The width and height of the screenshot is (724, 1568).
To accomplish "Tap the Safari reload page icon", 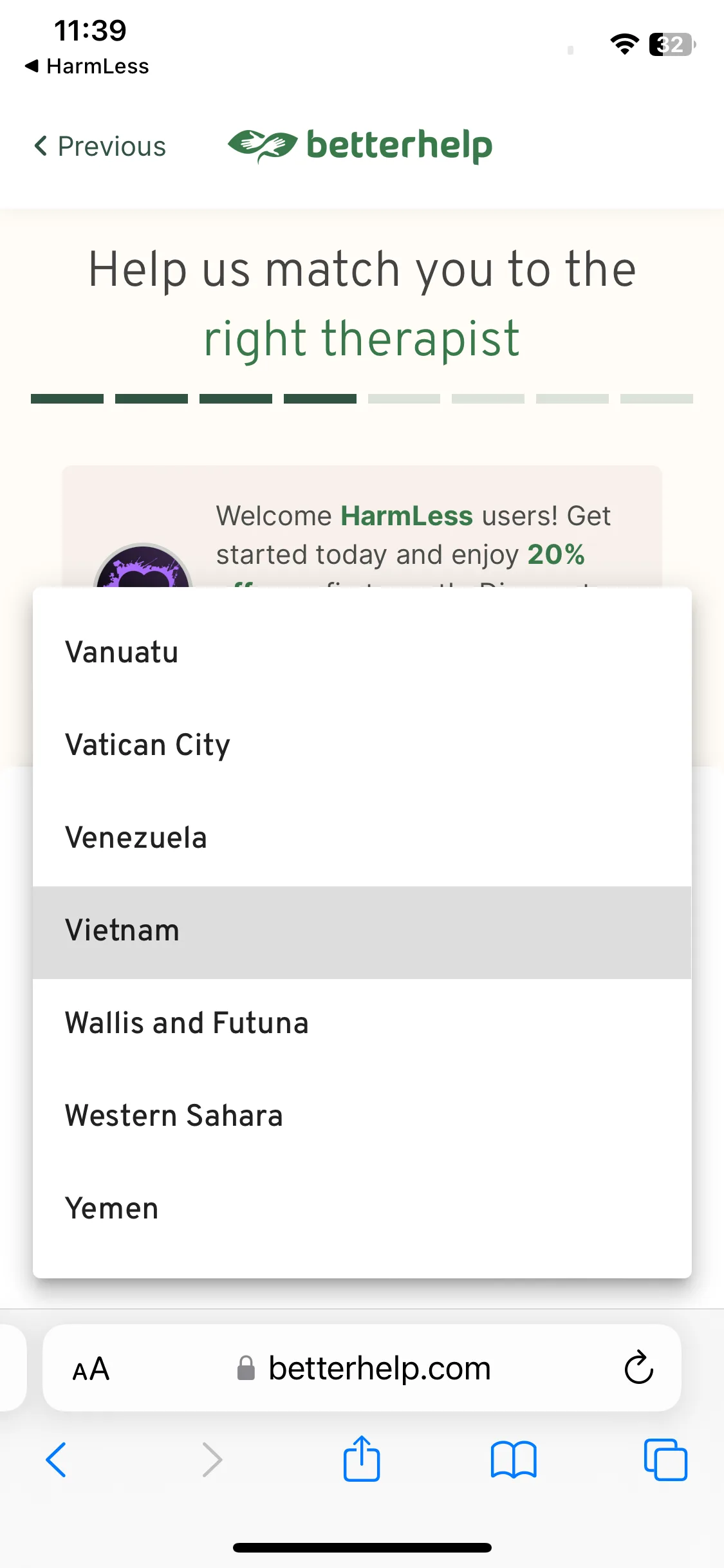I will tap(638, 1367).
